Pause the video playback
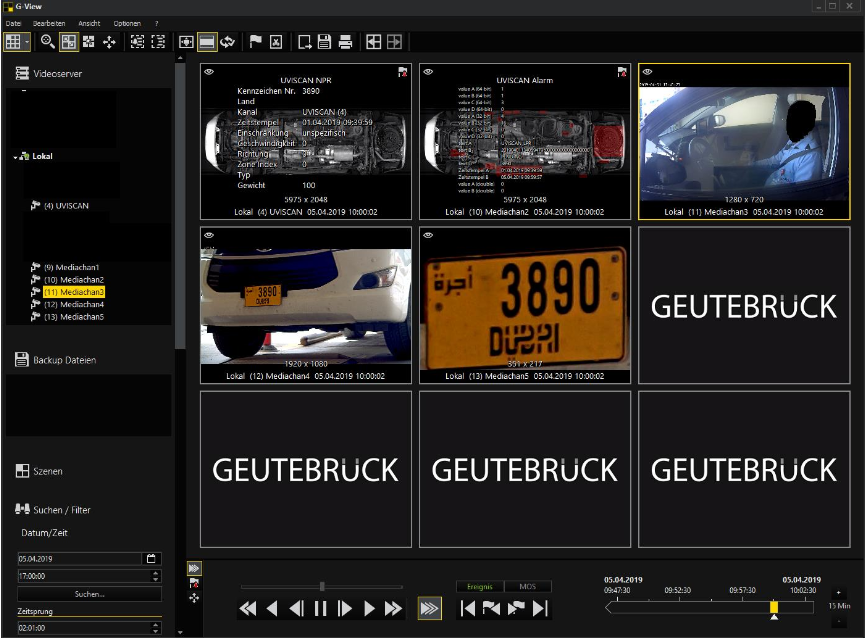This screenshot has width=865, height=638. (x=321, y=609)
